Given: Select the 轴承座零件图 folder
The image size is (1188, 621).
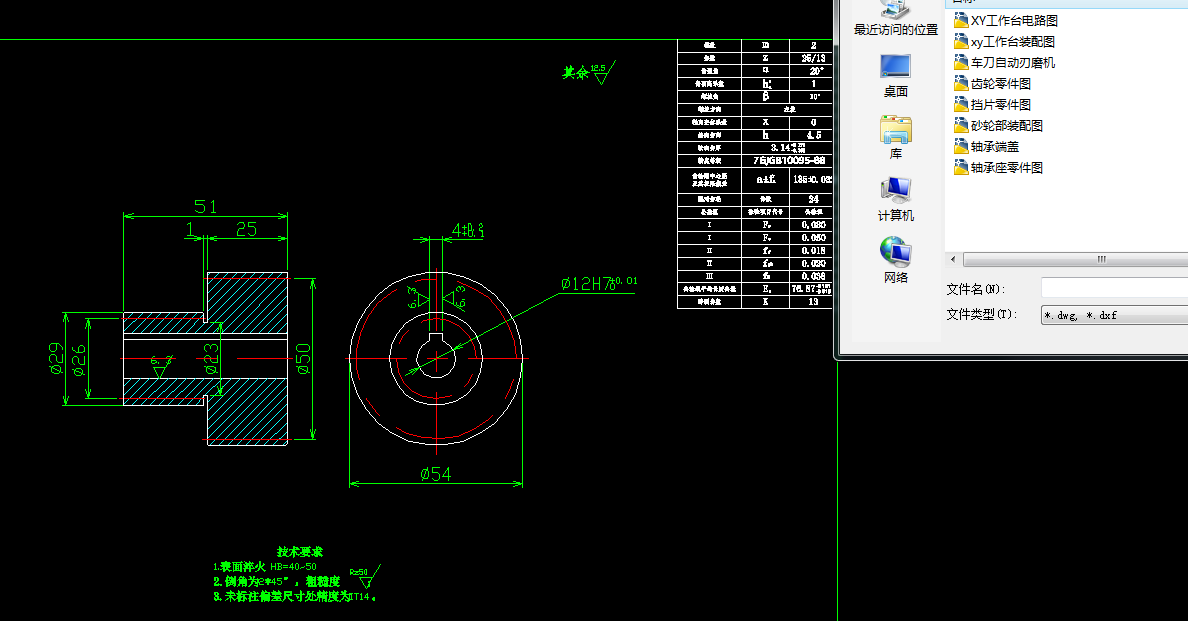Looking at the screenshot, I should click(999, 167).
